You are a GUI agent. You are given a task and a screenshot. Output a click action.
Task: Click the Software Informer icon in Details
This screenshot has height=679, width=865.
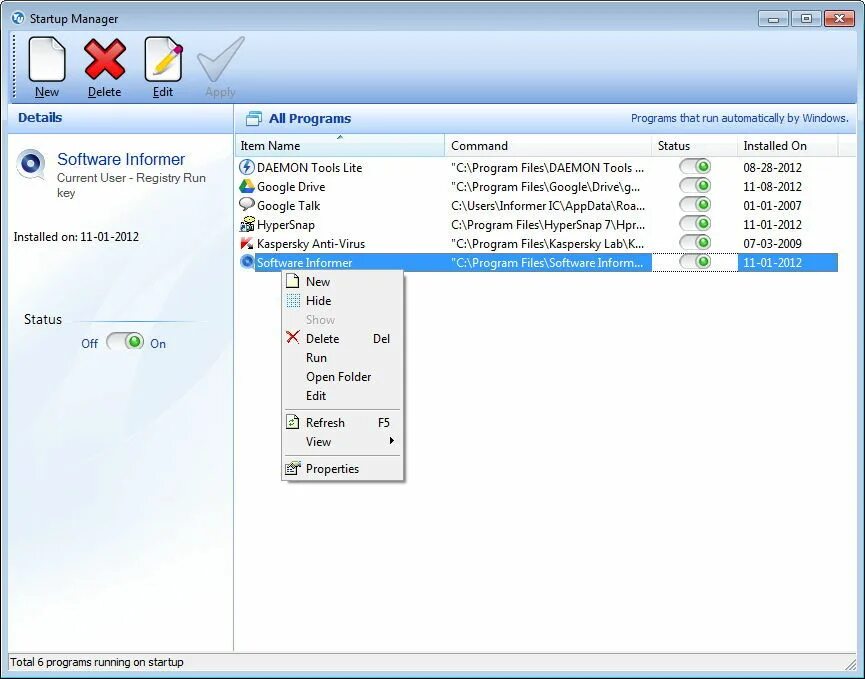tap(30, 164)
